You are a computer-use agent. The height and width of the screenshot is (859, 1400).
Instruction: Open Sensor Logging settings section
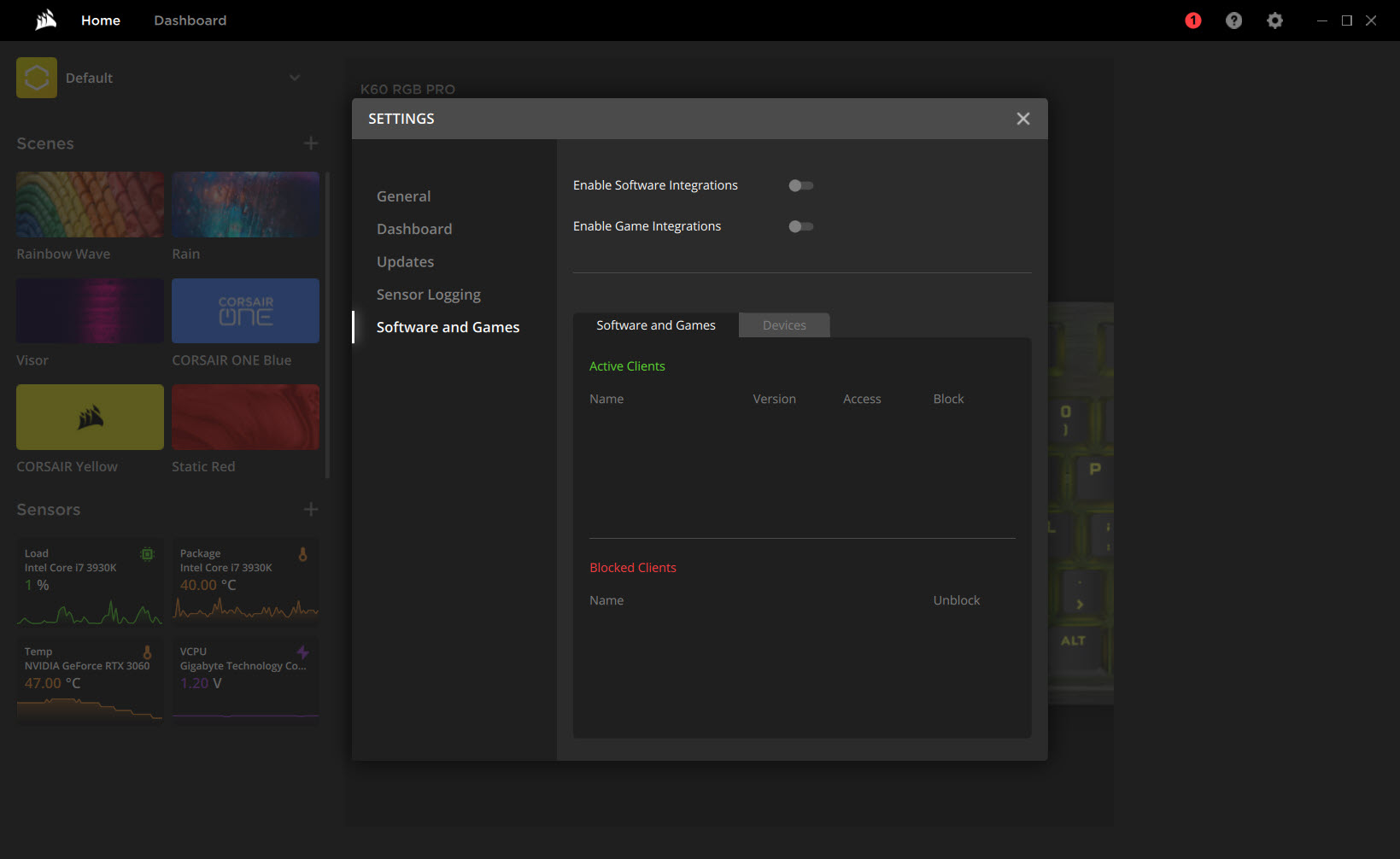[428, 295]
